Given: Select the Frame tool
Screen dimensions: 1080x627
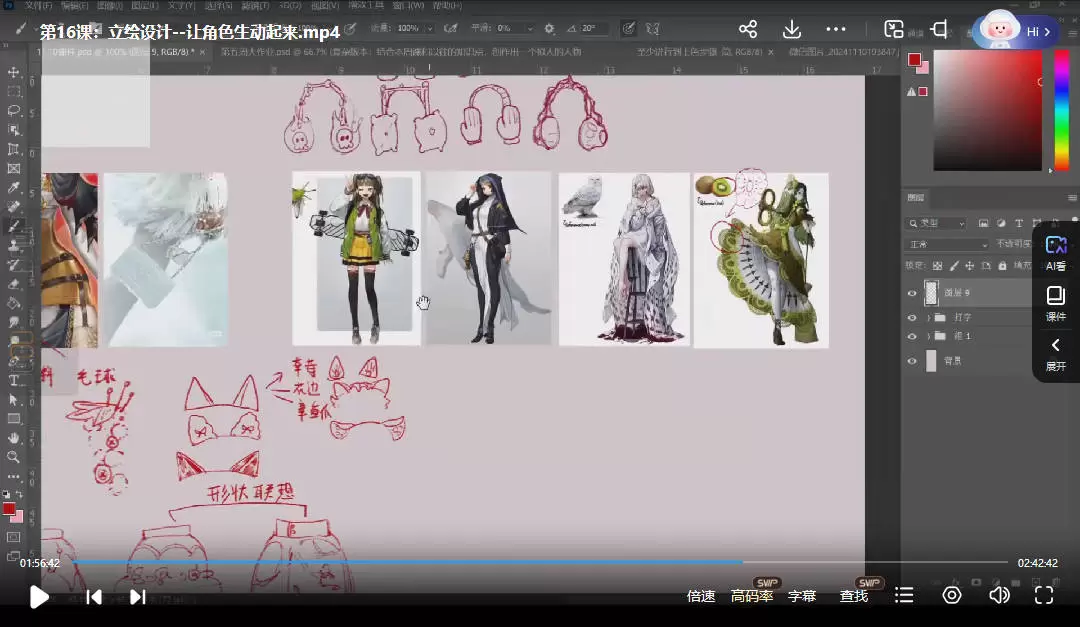Looking at the screenshot, I should (13, 168).
